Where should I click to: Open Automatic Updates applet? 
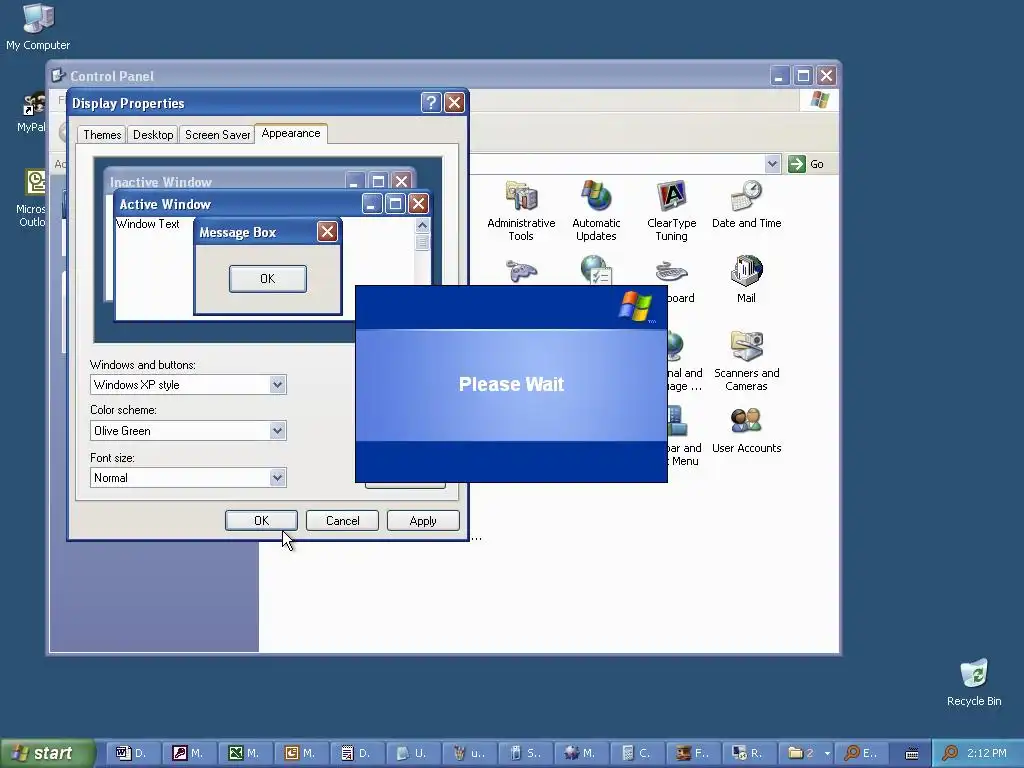pyautogui.click(x=596, y=211)
